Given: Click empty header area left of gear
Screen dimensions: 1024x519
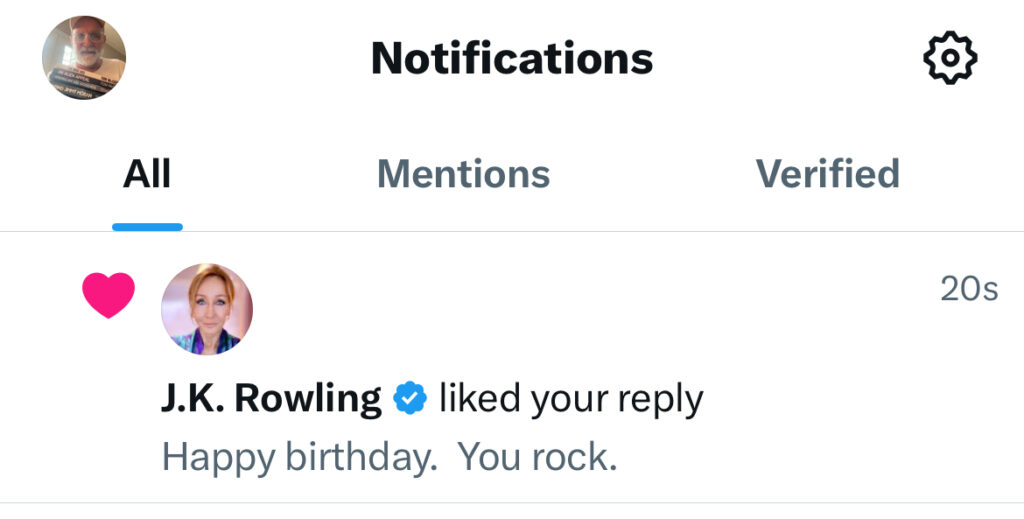Looking at the screenshot, I should [x=800, y=58].
